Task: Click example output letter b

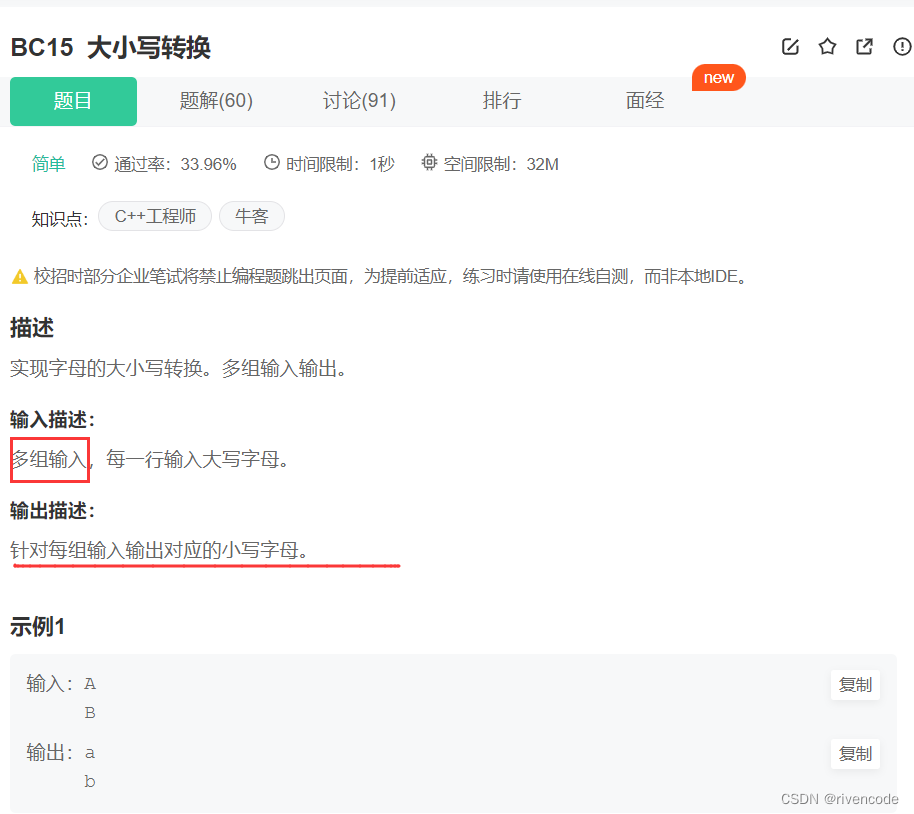Action: coord(90,781)
